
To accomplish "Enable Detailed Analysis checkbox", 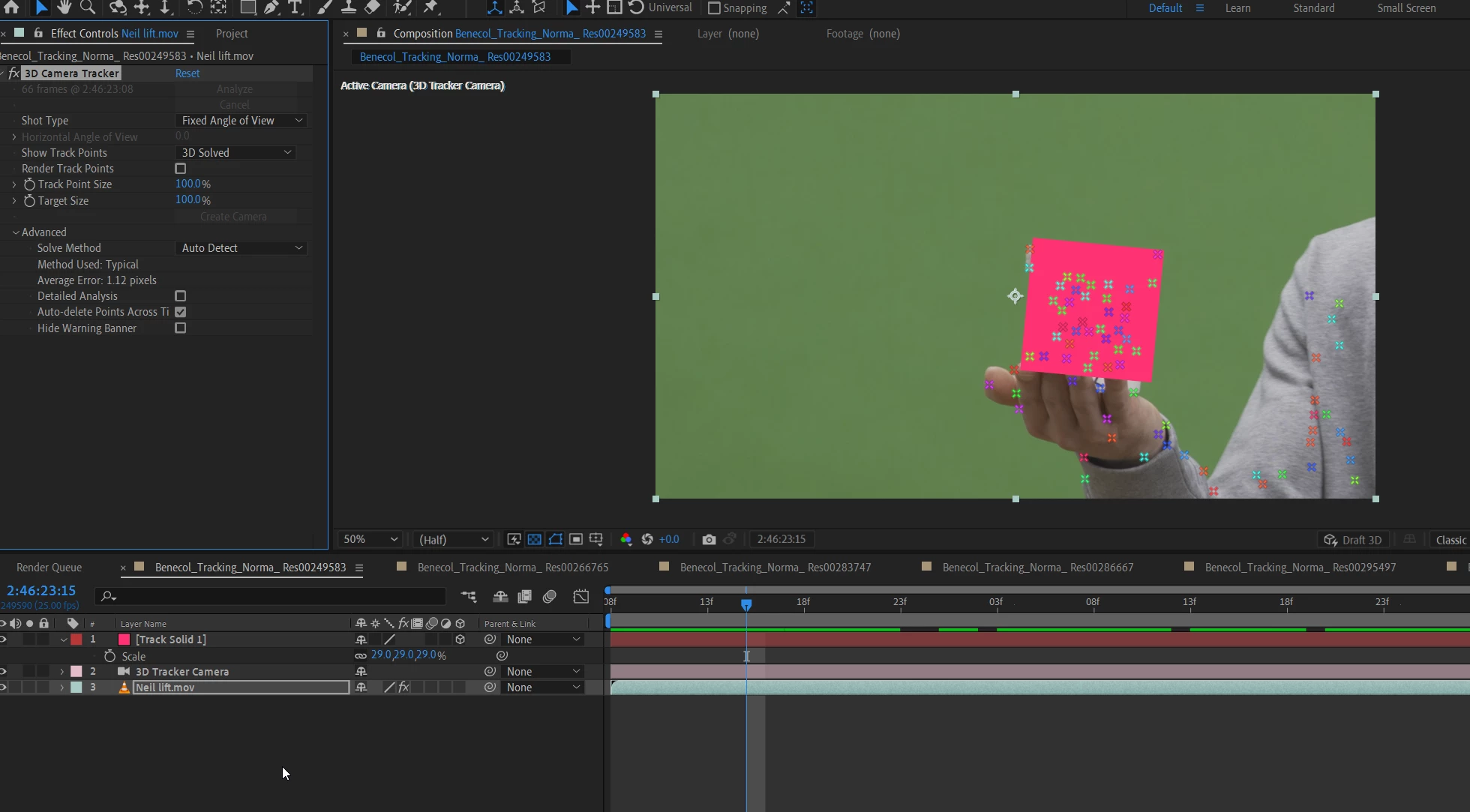I will tap(180, 296).
